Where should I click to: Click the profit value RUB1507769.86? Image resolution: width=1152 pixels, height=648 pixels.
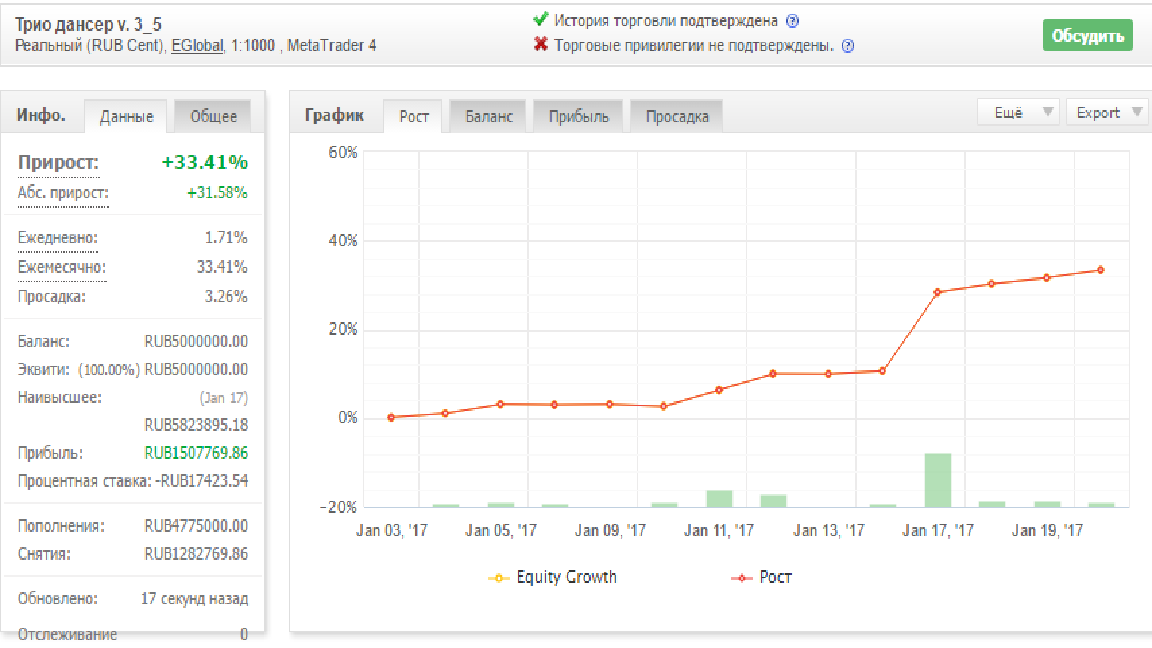click(196, 453)
